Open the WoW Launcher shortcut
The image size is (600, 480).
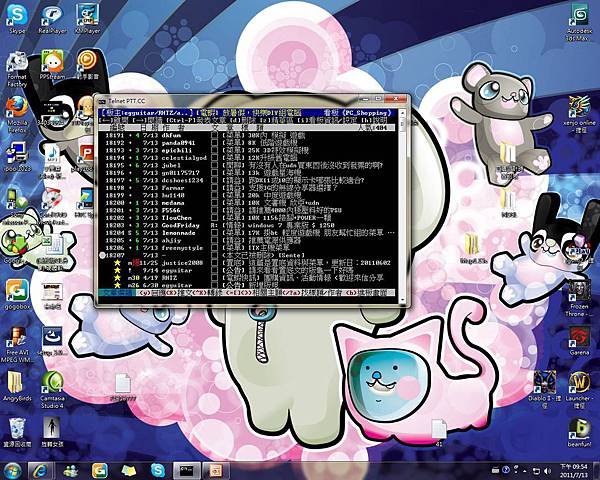tap(579, 390)
